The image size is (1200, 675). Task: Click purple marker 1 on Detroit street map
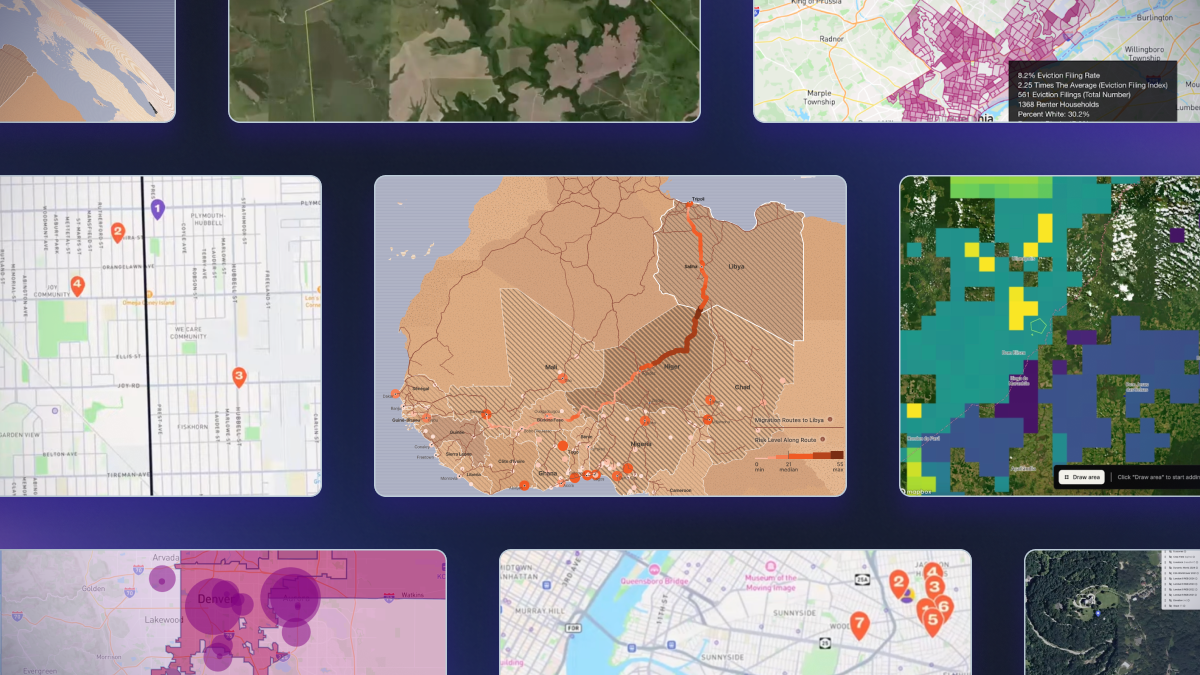pos(157,208)
